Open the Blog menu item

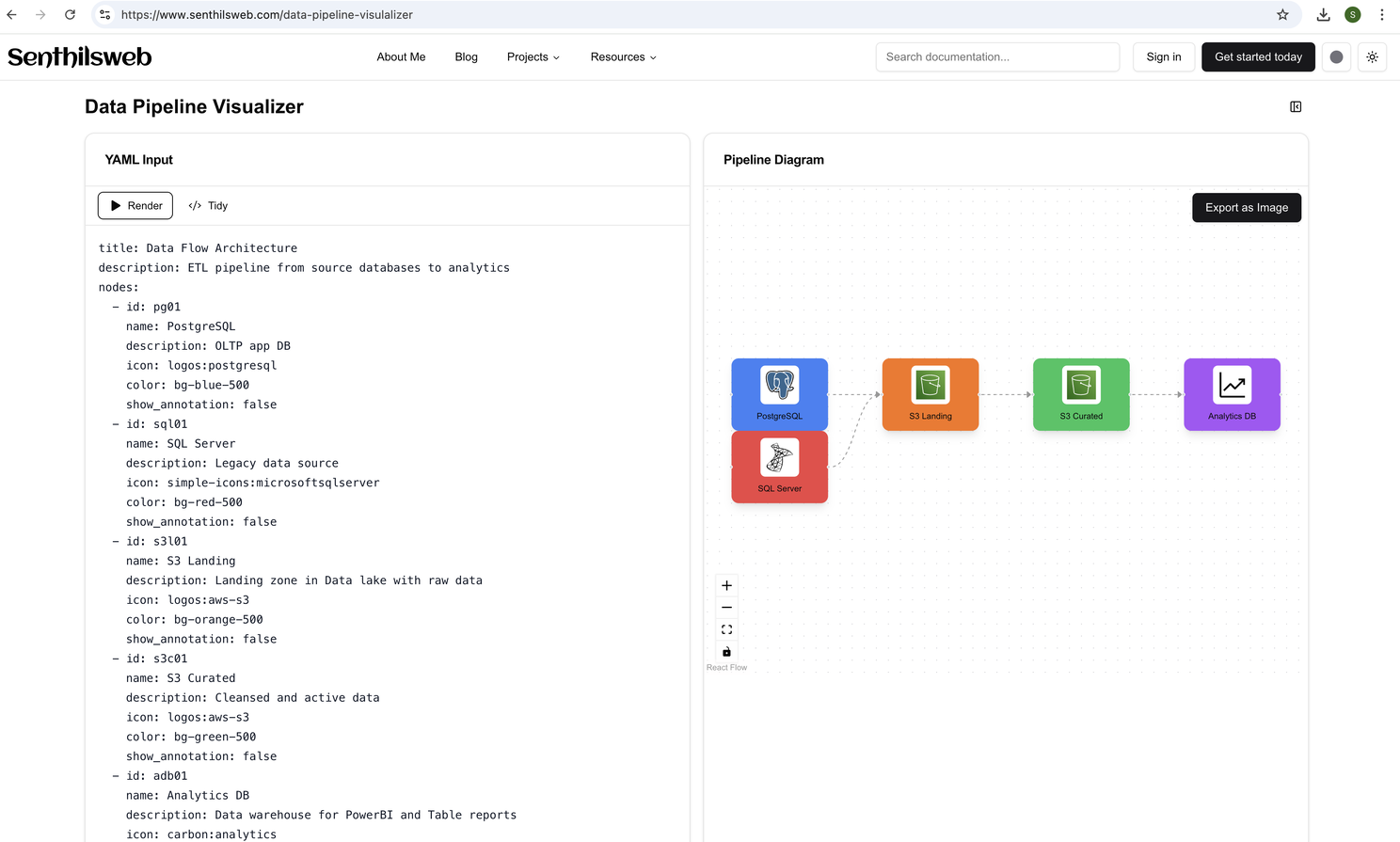click(x=466, y=57)
